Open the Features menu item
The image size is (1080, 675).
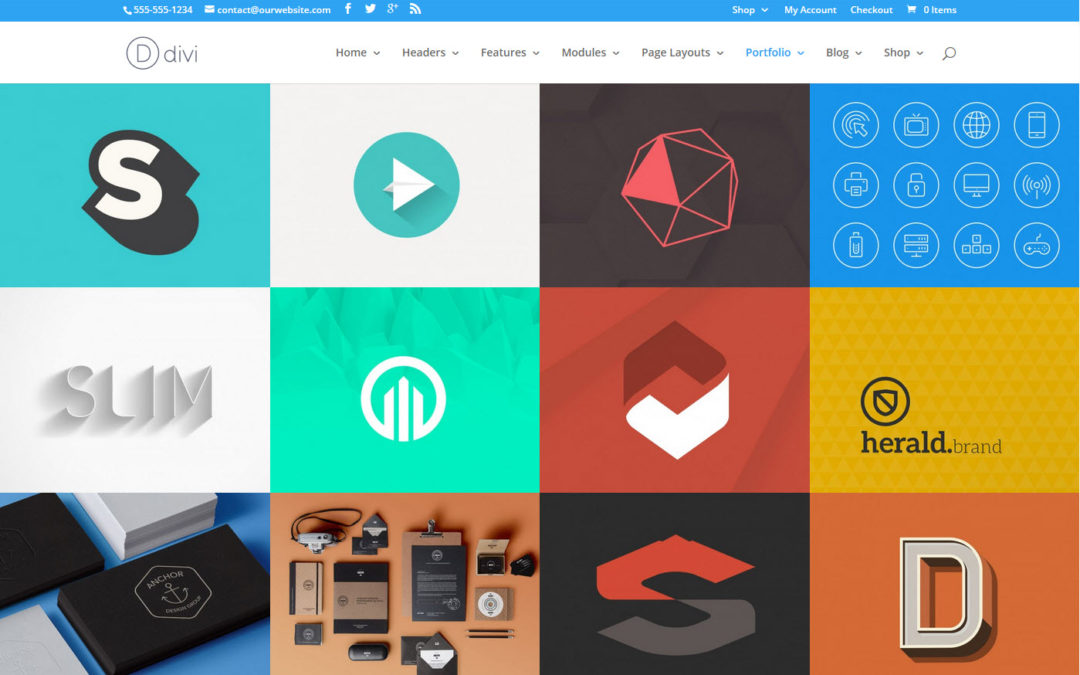point(503,52)
